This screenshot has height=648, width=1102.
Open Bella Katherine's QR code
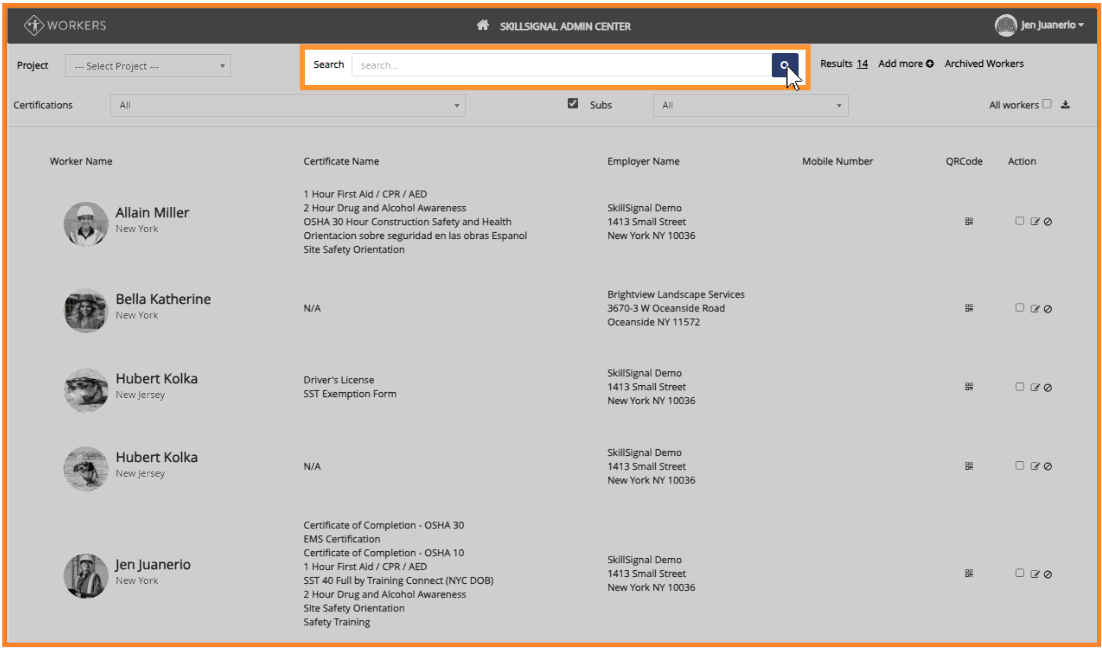[x=969, y=308]
